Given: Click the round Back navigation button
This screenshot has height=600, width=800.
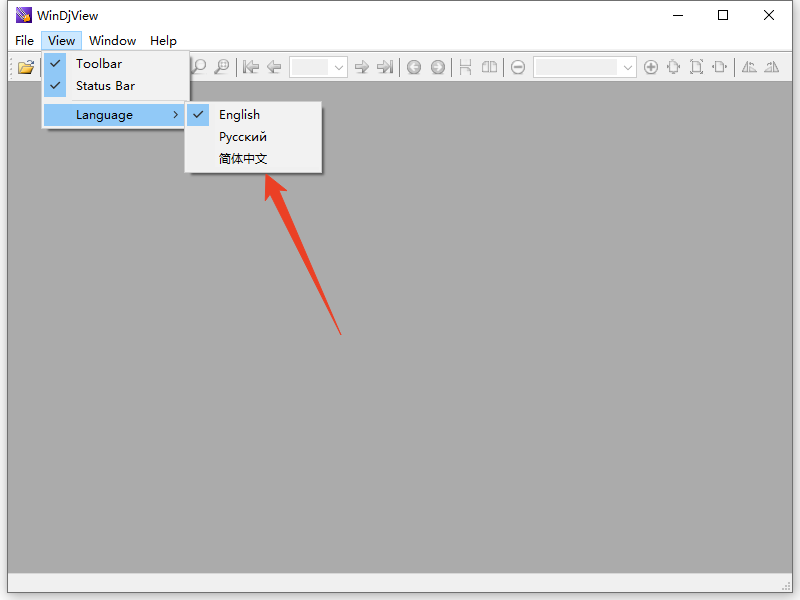Looking at the screenshot, I should pyautogui.click(x=414, y=67).
